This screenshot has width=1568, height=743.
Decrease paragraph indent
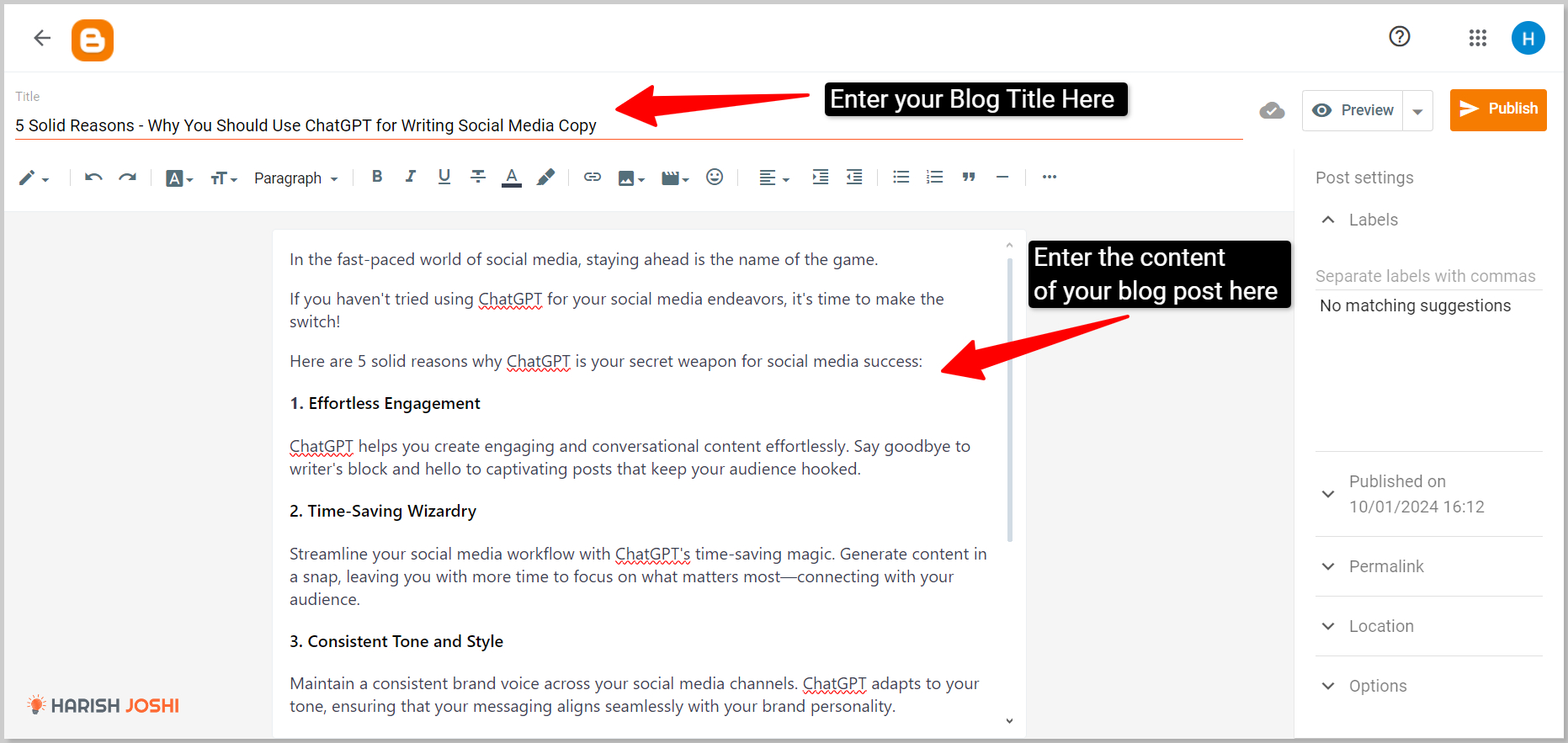point(854,177)
